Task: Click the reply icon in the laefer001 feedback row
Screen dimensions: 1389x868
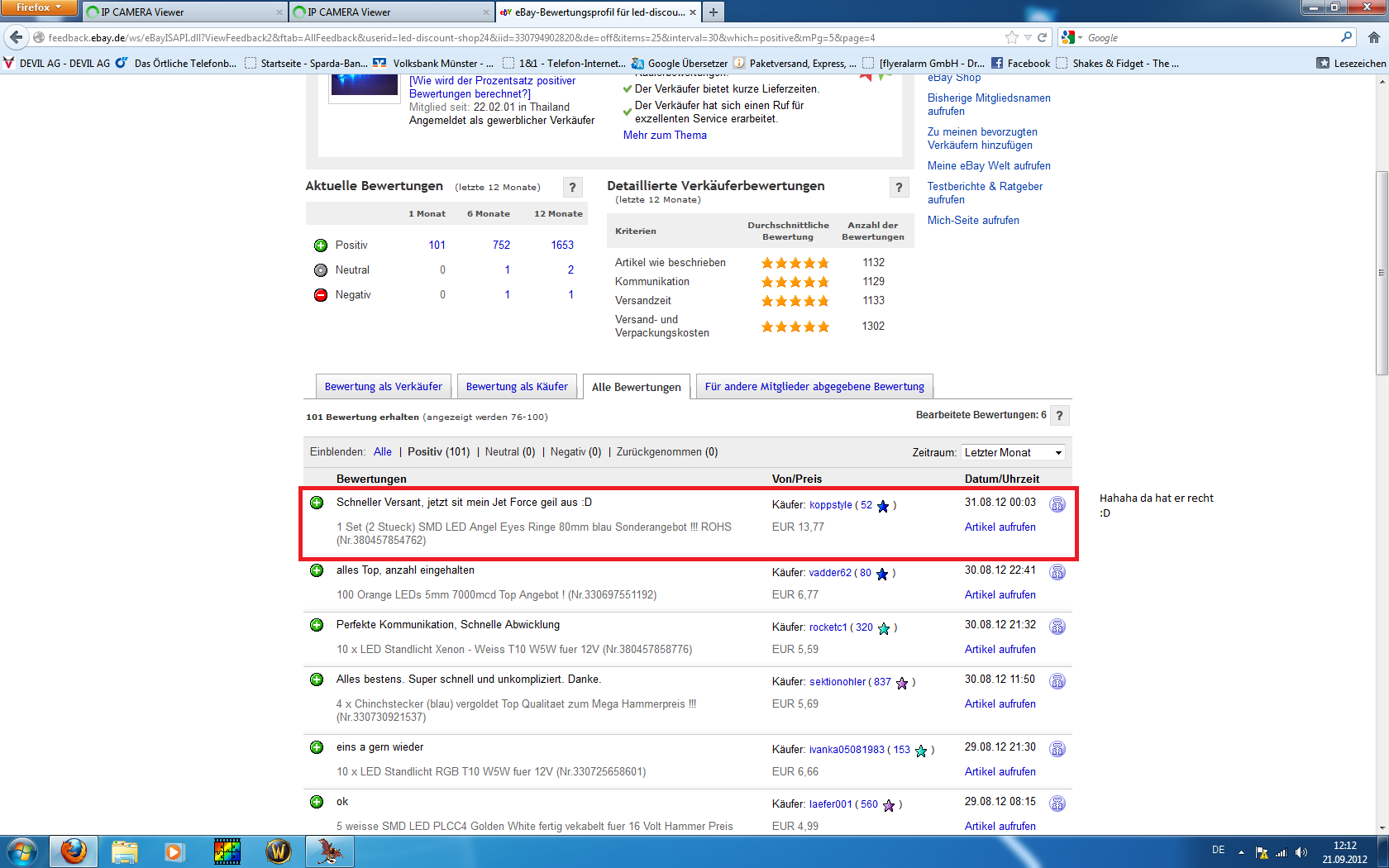Action: (1057, 804)
